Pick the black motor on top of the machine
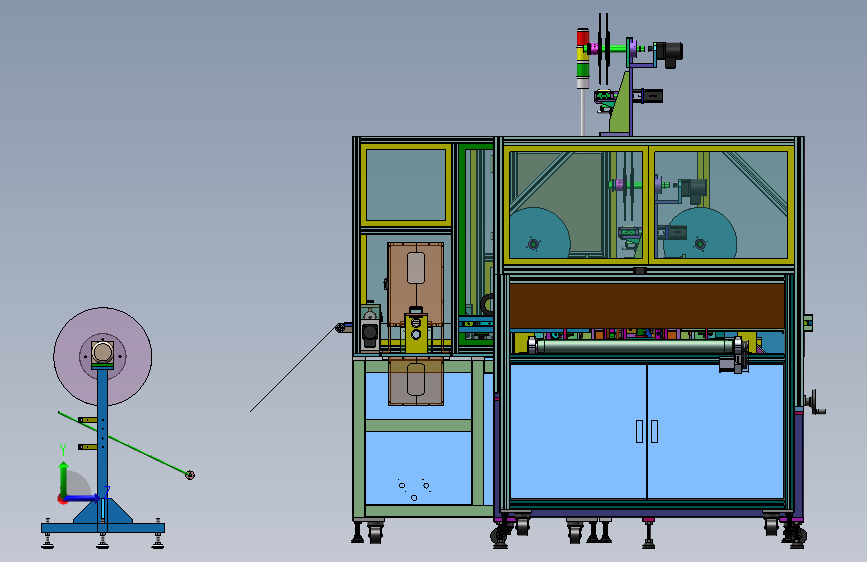Screen dimensions: 867x562 pos(669,53)
